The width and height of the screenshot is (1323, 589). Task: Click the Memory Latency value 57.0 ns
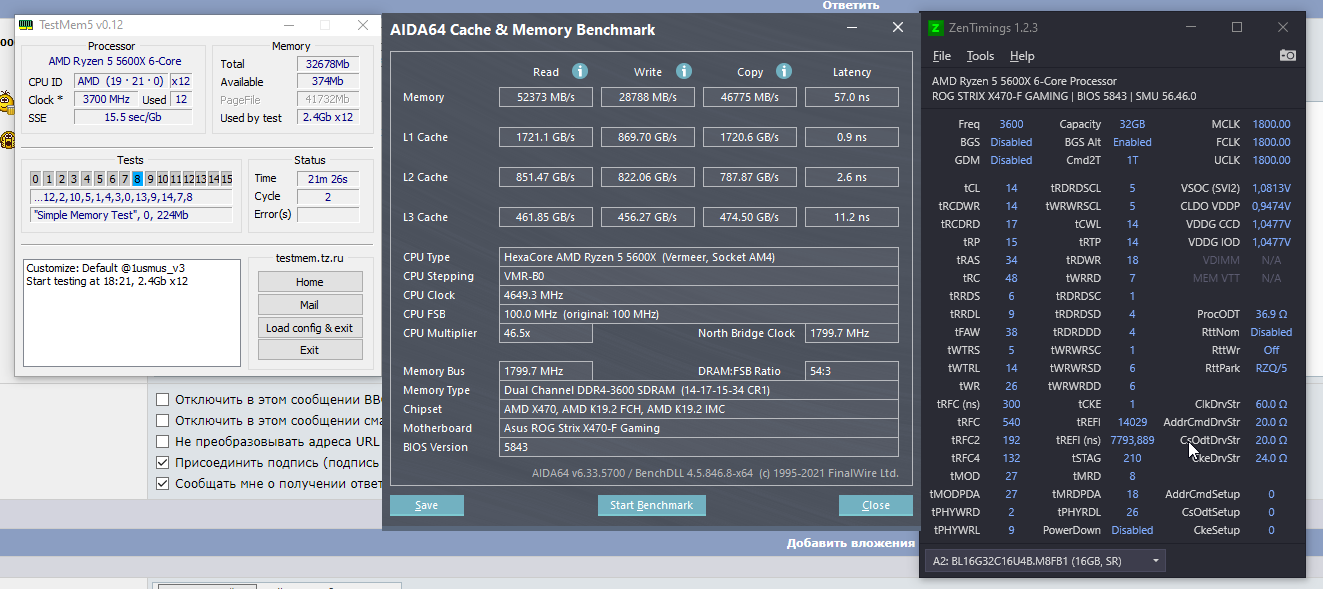[x=851, y=97]
